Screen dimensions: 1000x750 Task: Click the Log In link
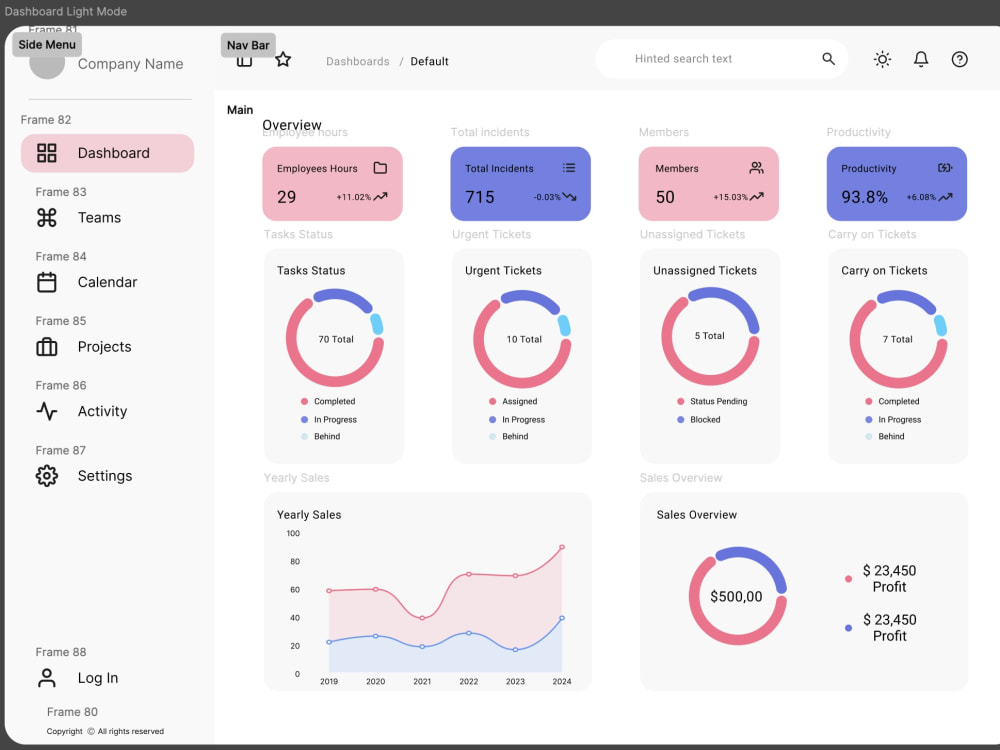coord(98,678)
